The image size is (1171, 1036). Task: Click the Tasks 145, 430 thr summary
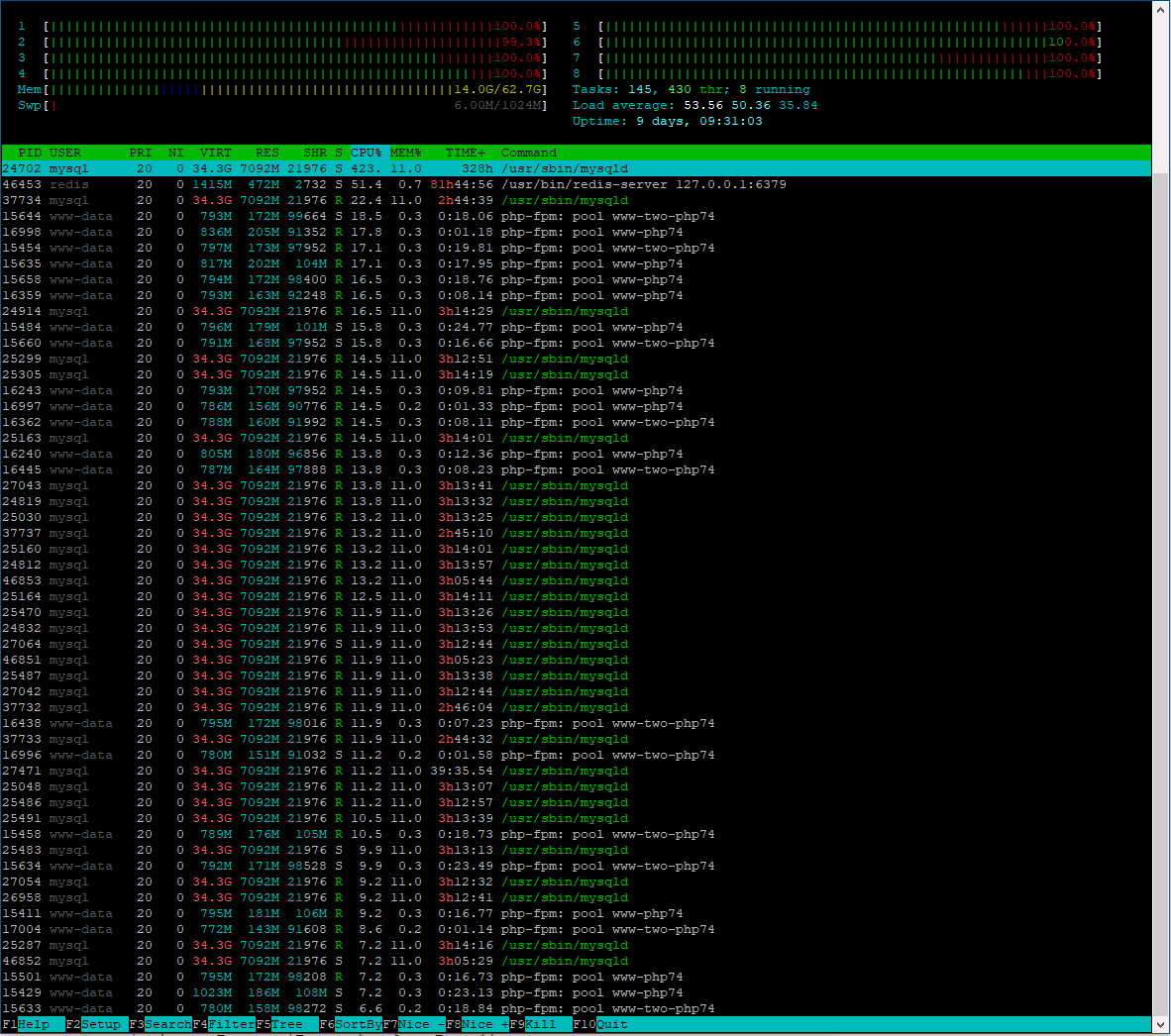point(691,89)
